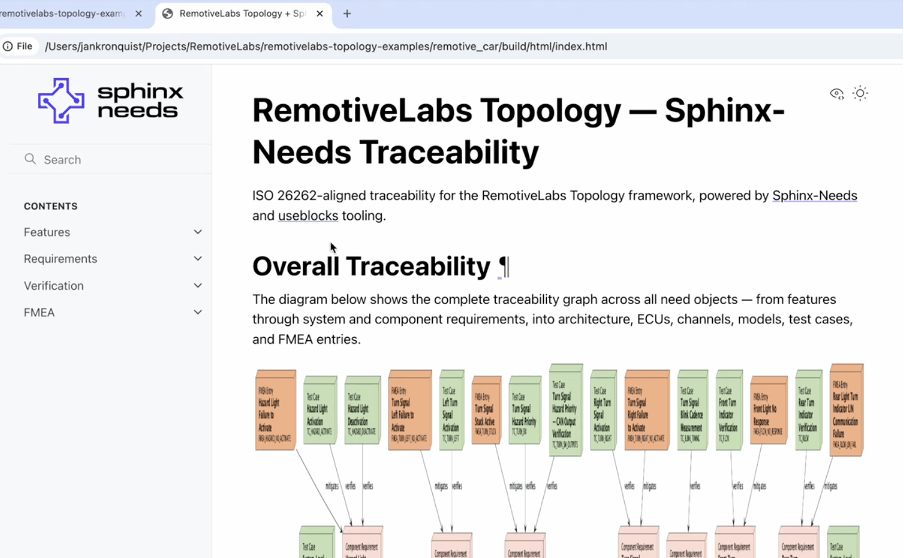
Task: Click Test Case node Rear Turn Indicator Verification
Action: (808, 410)
